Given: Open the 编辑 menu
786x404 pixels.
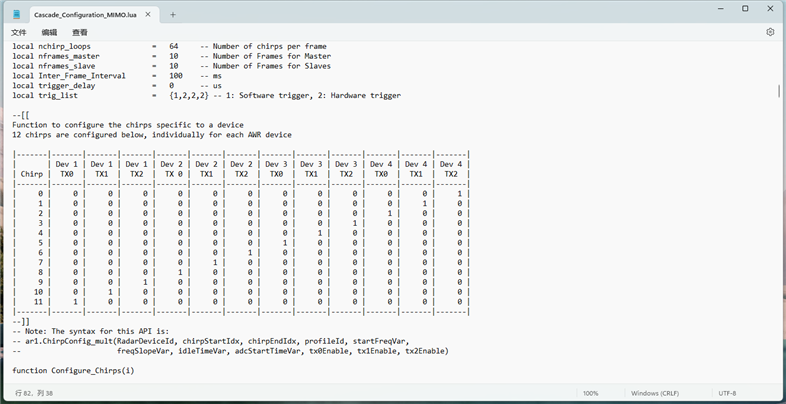Looking at the screenshot, I should click(49, 32).
